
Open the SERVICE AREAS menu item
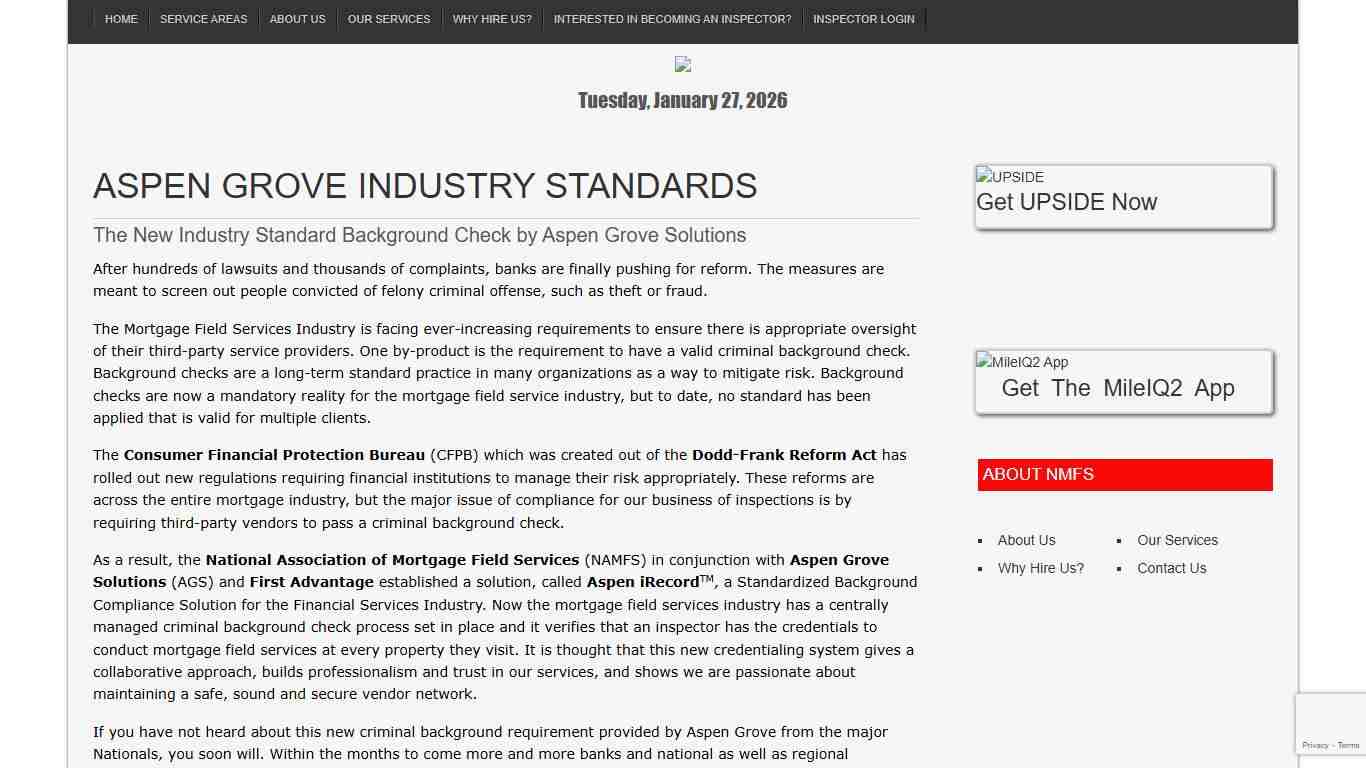tap(203, 18)
